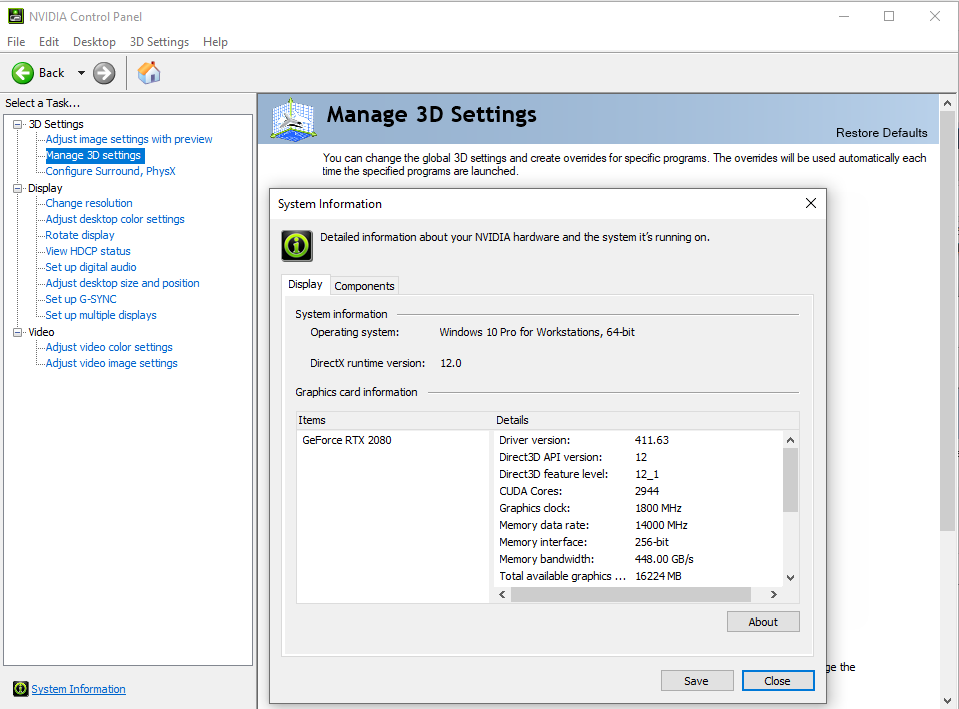
Task: Open the File menu
Action: tap(16, 42)
